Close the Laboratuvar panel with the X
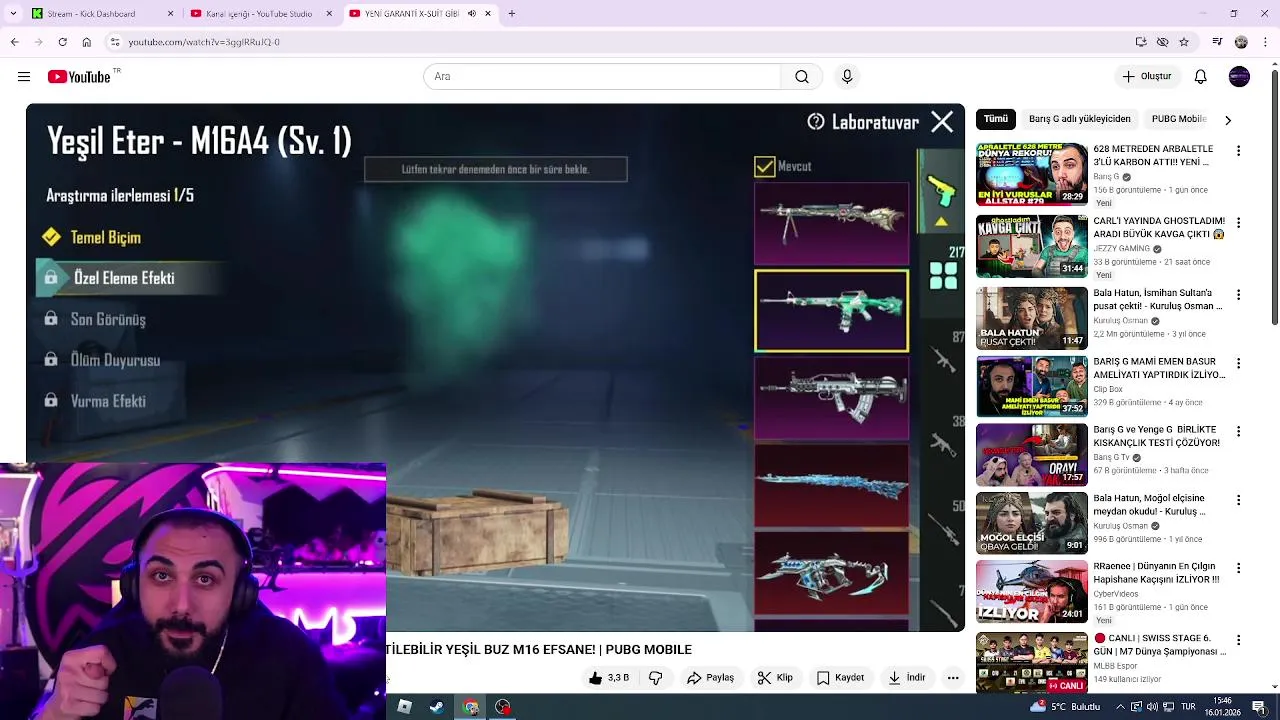This screenshot has height=720, width=1280. pos(942,122)
